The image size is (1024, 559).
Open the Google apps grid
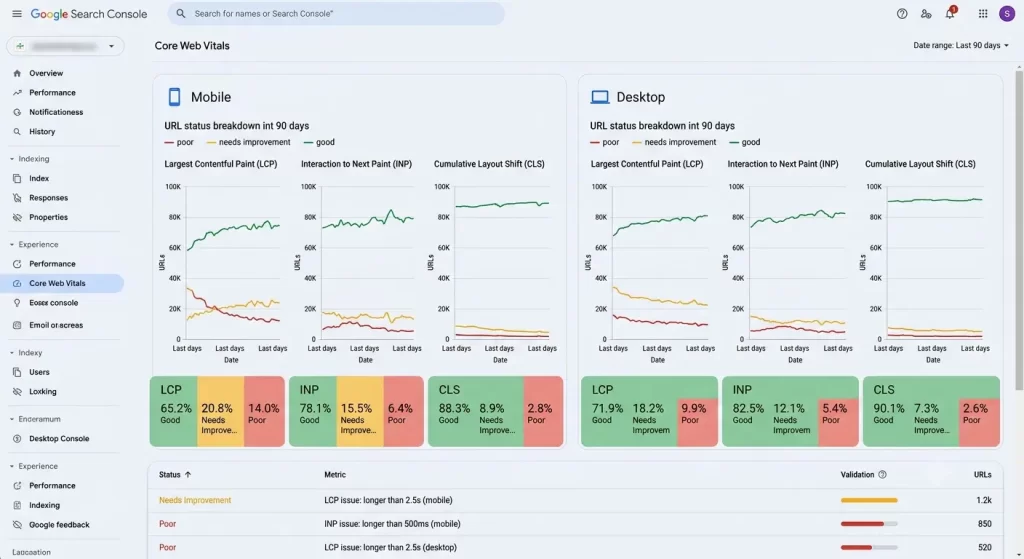click(983, 14)
